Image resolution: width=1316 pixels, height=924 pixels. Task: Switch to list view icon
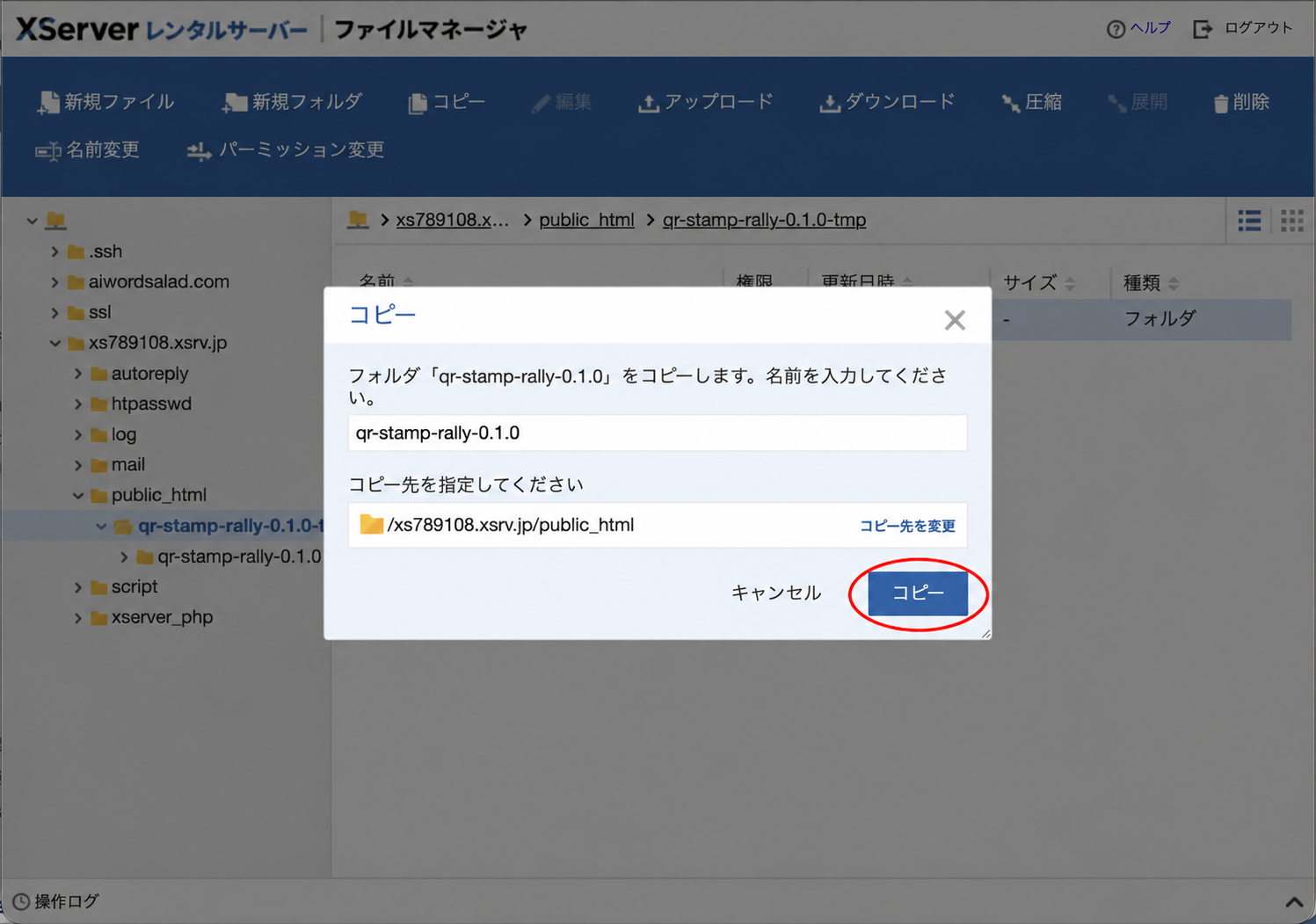1249,221
